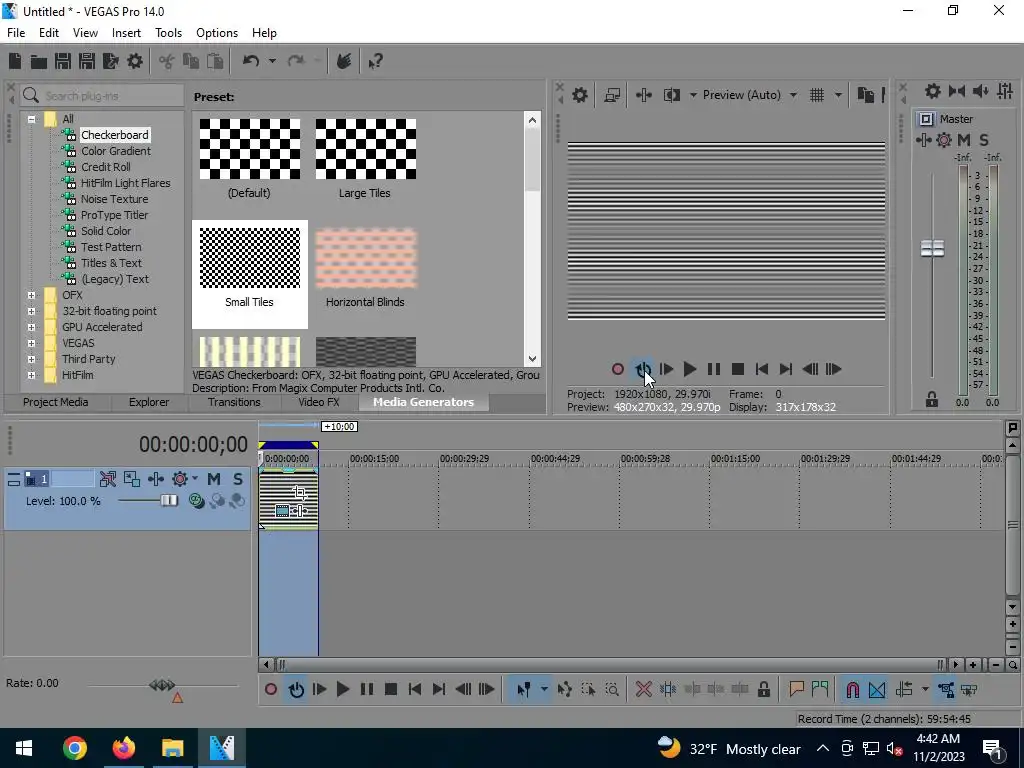
Task: Expand the GPU Accelerated folder
Action: [x=31, y=327]
